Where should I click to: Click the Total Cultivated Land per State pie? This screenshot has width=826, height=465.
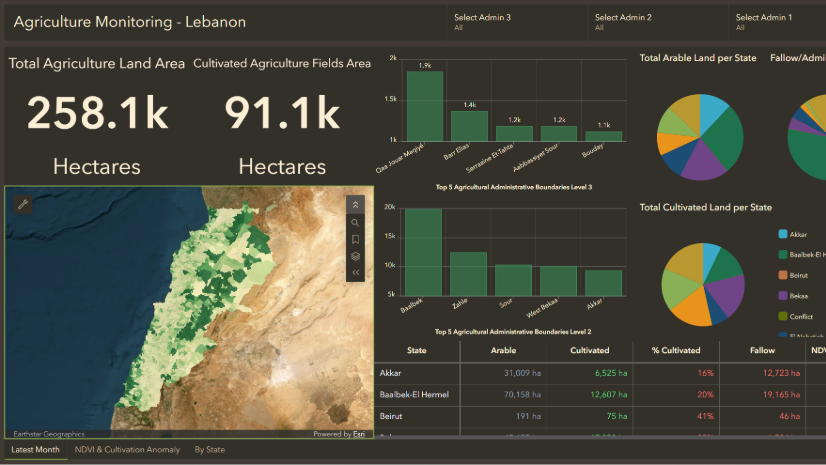click(x=703, y=284)
